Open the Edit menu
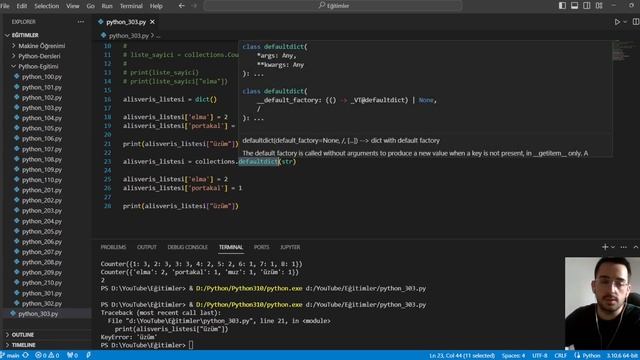The image size is (640, 360). click(x=22, y=6)
